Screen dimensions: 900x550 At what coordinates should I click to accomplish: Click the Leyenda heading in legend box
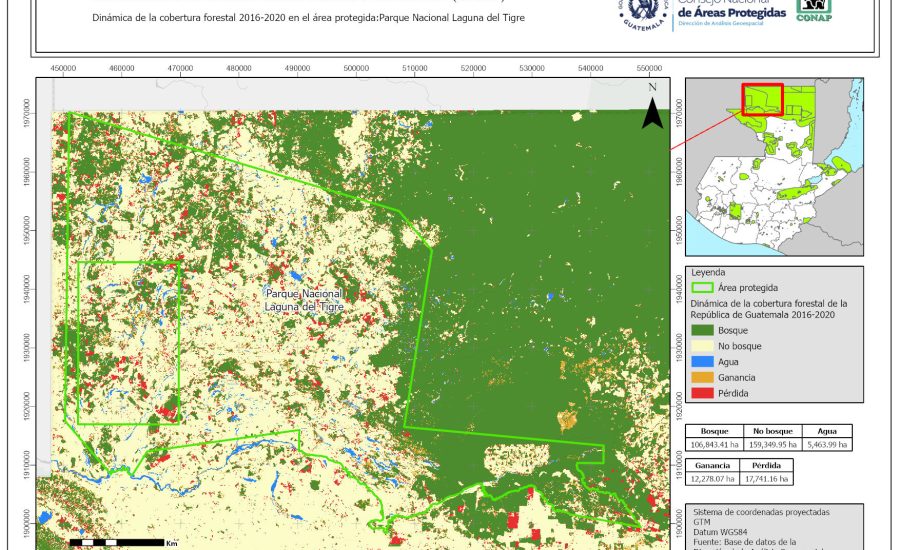(706, 272)
